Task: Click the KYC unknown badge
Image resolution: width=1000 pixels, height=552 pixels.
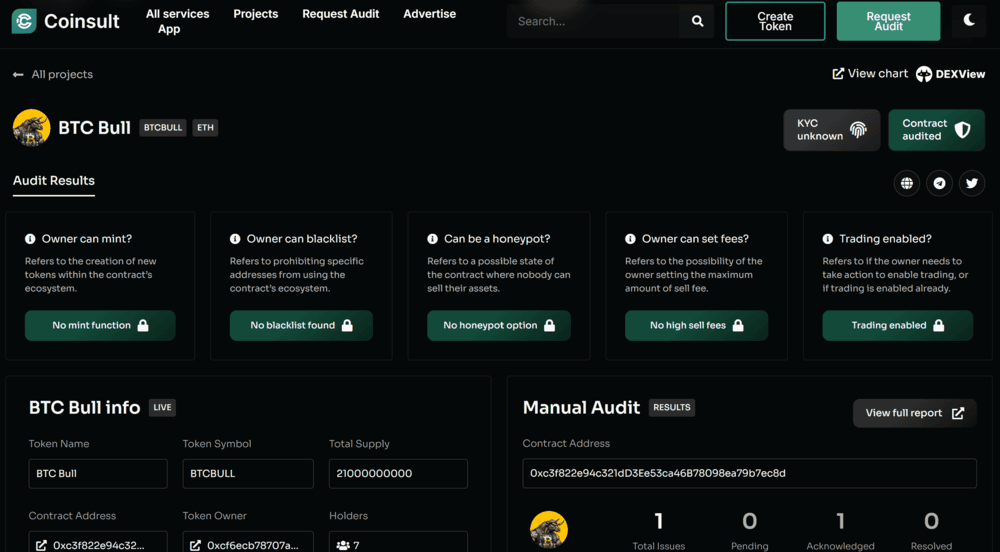Action: [x=832, y=130]
